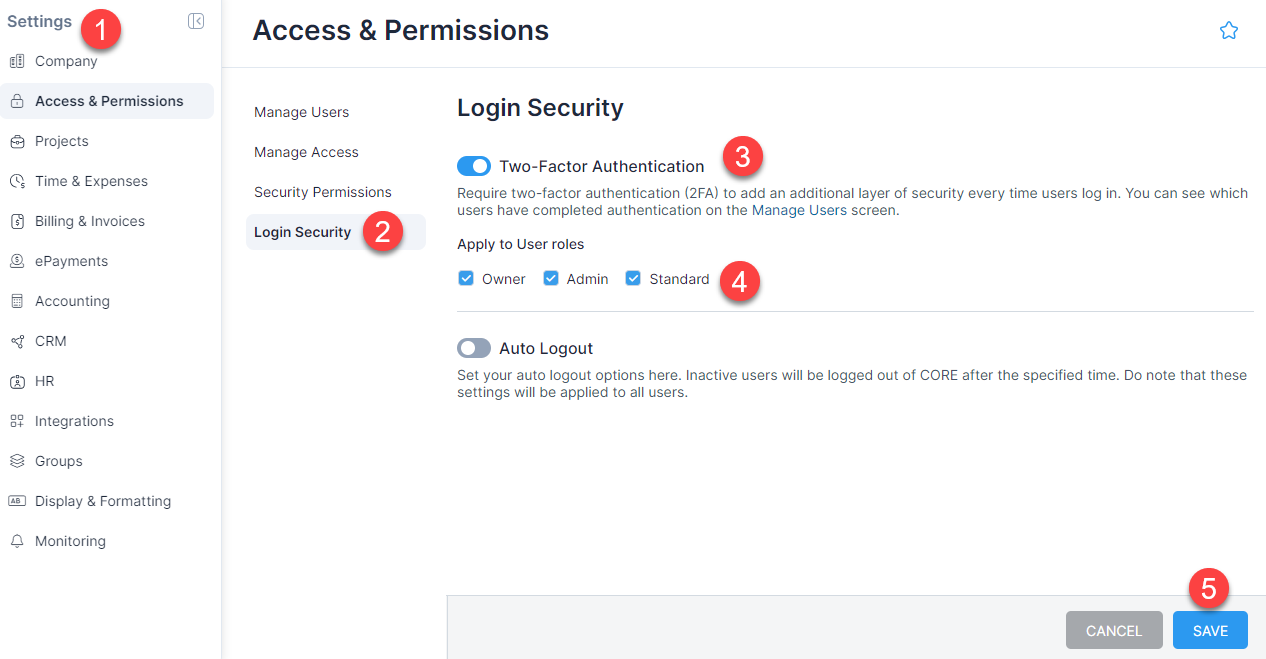
Task: Uncheck the Standard role checkbox
Action: [x=632, y=278]
